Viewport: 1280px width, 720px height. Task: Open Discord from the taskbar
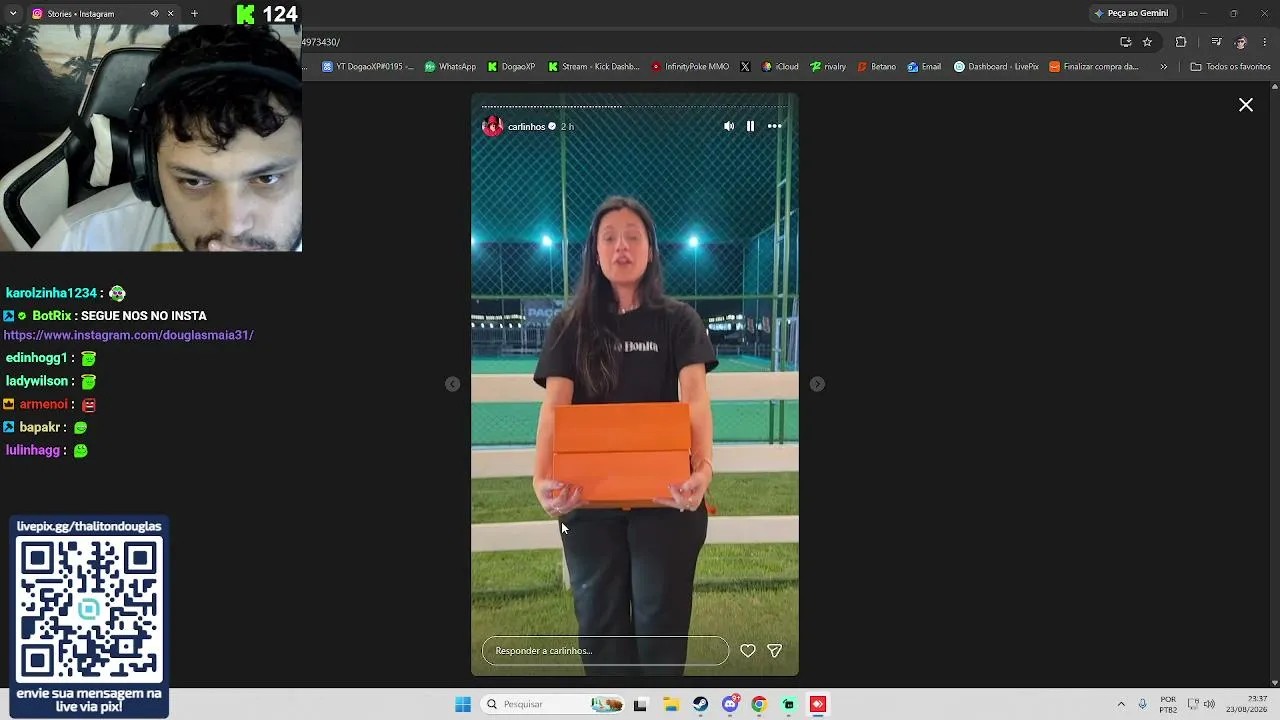point(730,704)
